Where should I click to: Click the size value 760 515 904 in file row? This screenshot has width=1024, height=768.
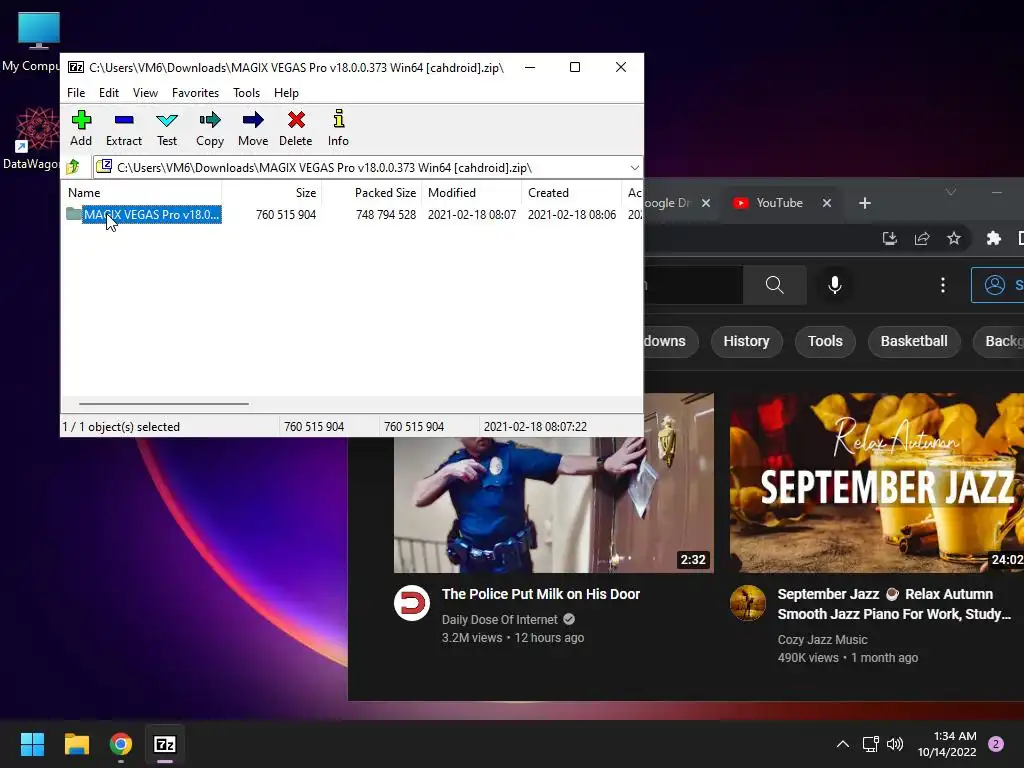285,214
